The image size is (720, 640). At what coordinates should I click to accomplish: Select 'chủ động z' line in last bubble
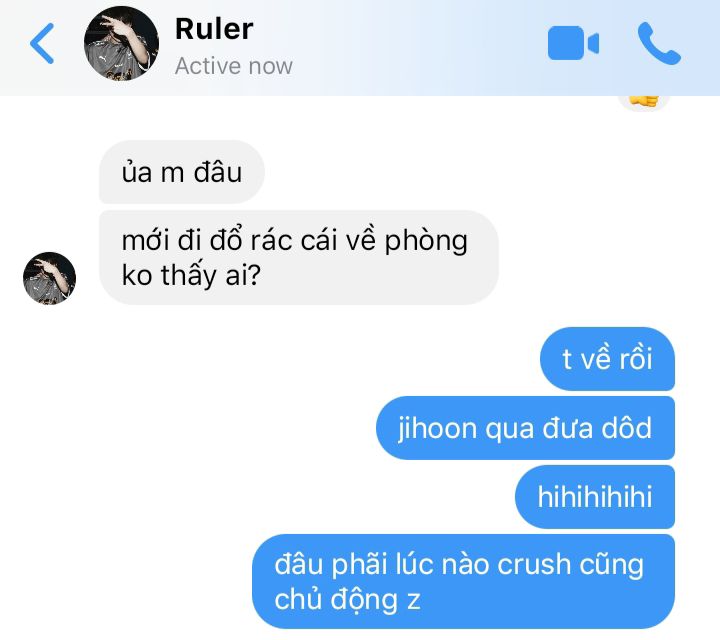pos(347,600)
